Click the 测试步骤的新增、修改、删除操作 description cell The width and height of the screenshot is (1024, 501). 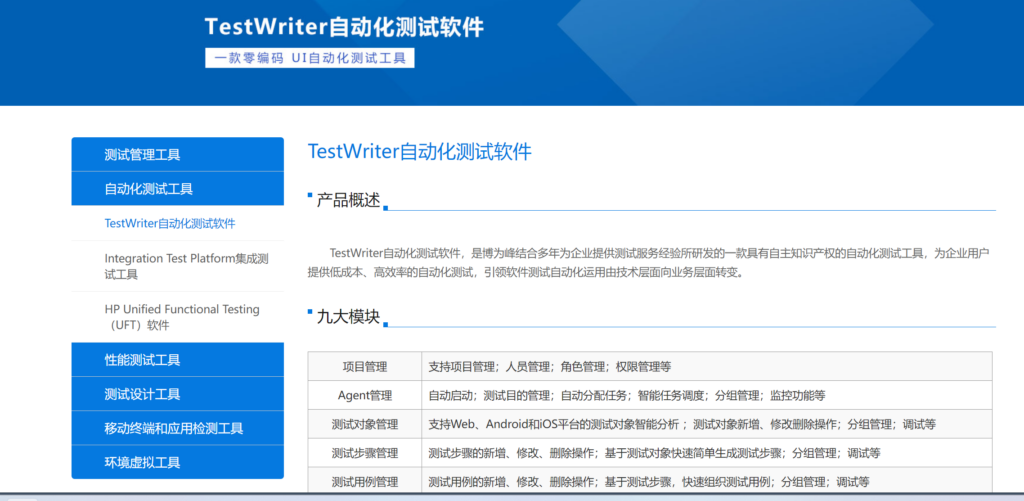(707, 453)
